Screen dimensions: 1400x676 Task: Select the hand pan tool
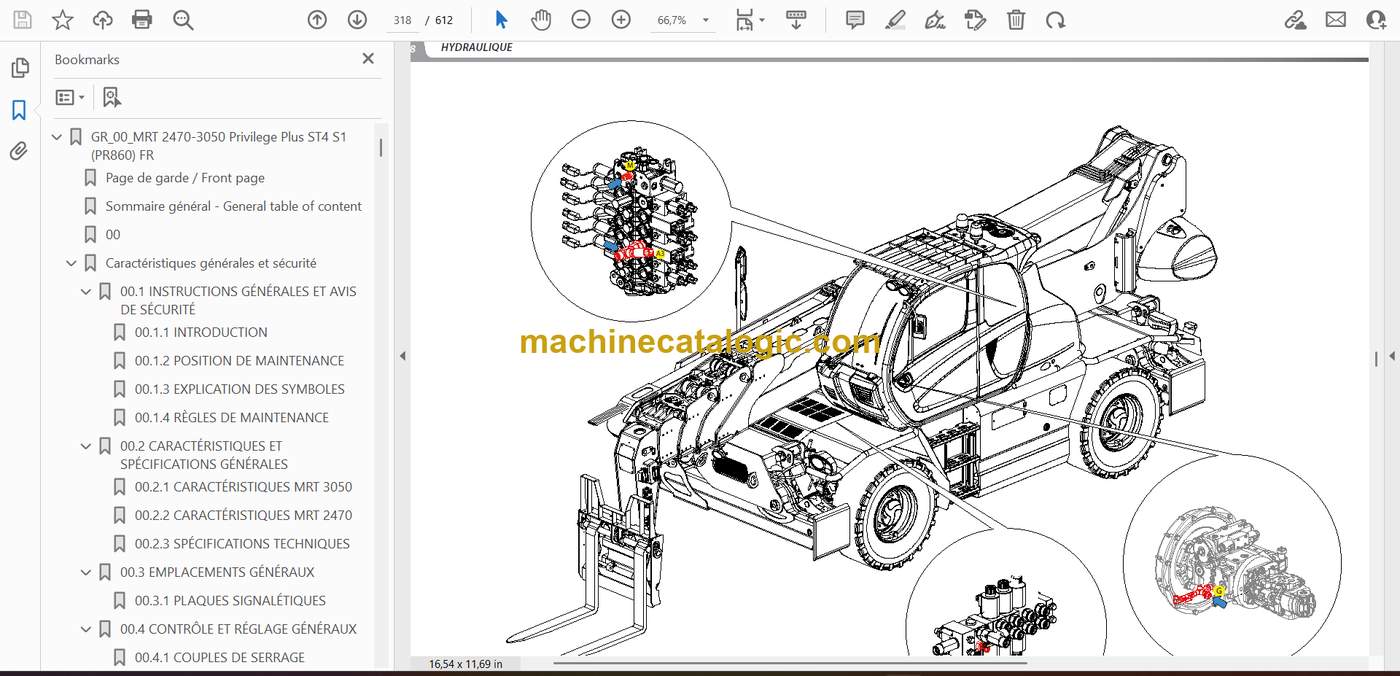pyautogui.click(x=541, y=20)
